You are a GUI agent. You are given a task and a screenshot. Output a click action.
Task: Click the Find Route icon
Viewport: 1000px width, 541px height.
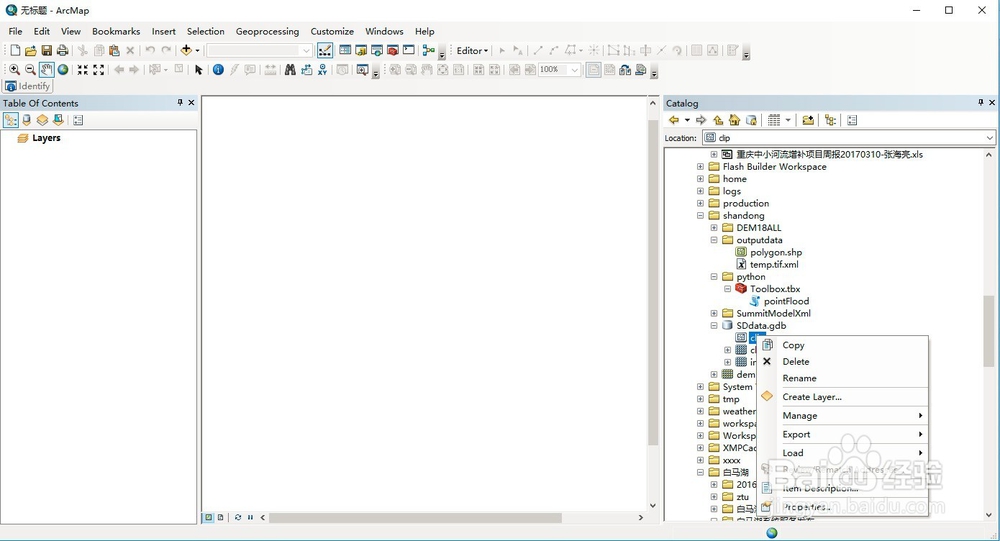point(306,70)
